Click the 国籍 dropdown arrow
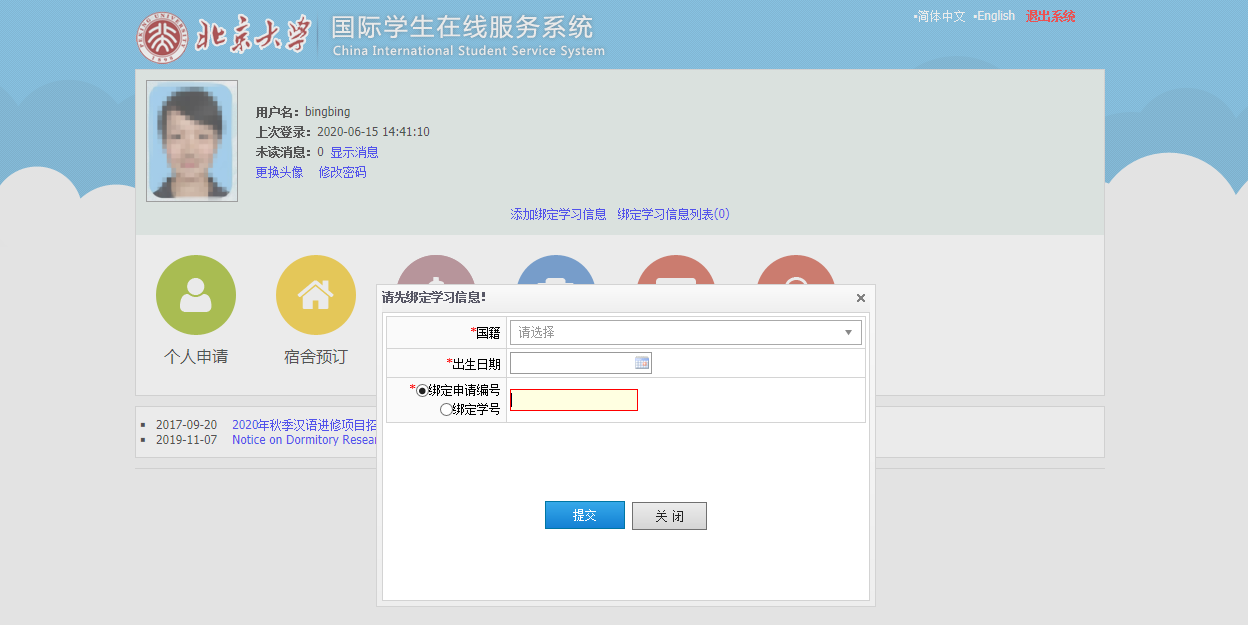 (x=849, y=332)
